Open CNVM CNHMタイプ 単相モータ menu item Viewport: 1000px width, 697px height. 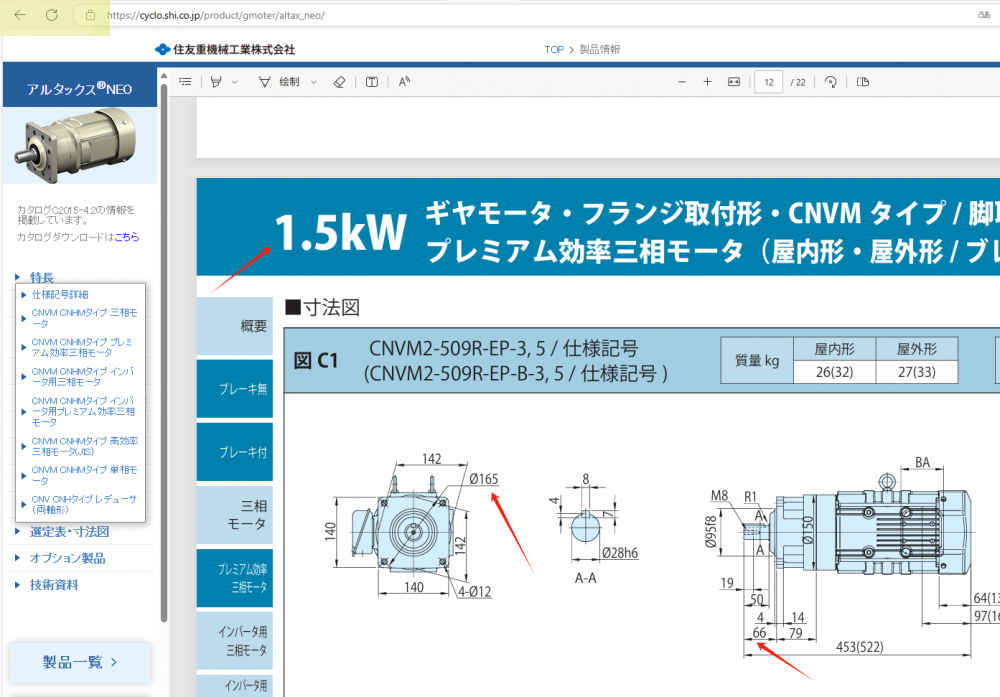[x=84, y=475]
